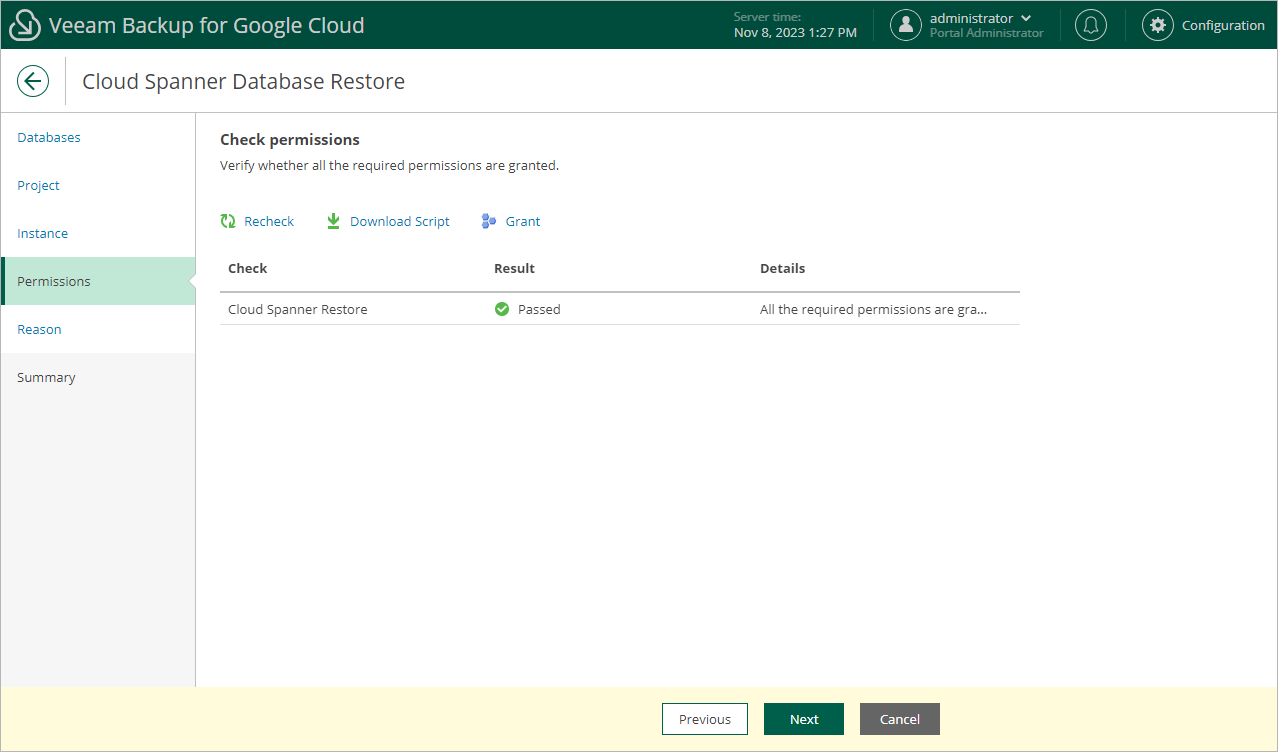Click the Veeam Backup for Google Cloud title
The height and width of the screenshot is (752, 1278).
pyautogui.click(x=207, y=25)
